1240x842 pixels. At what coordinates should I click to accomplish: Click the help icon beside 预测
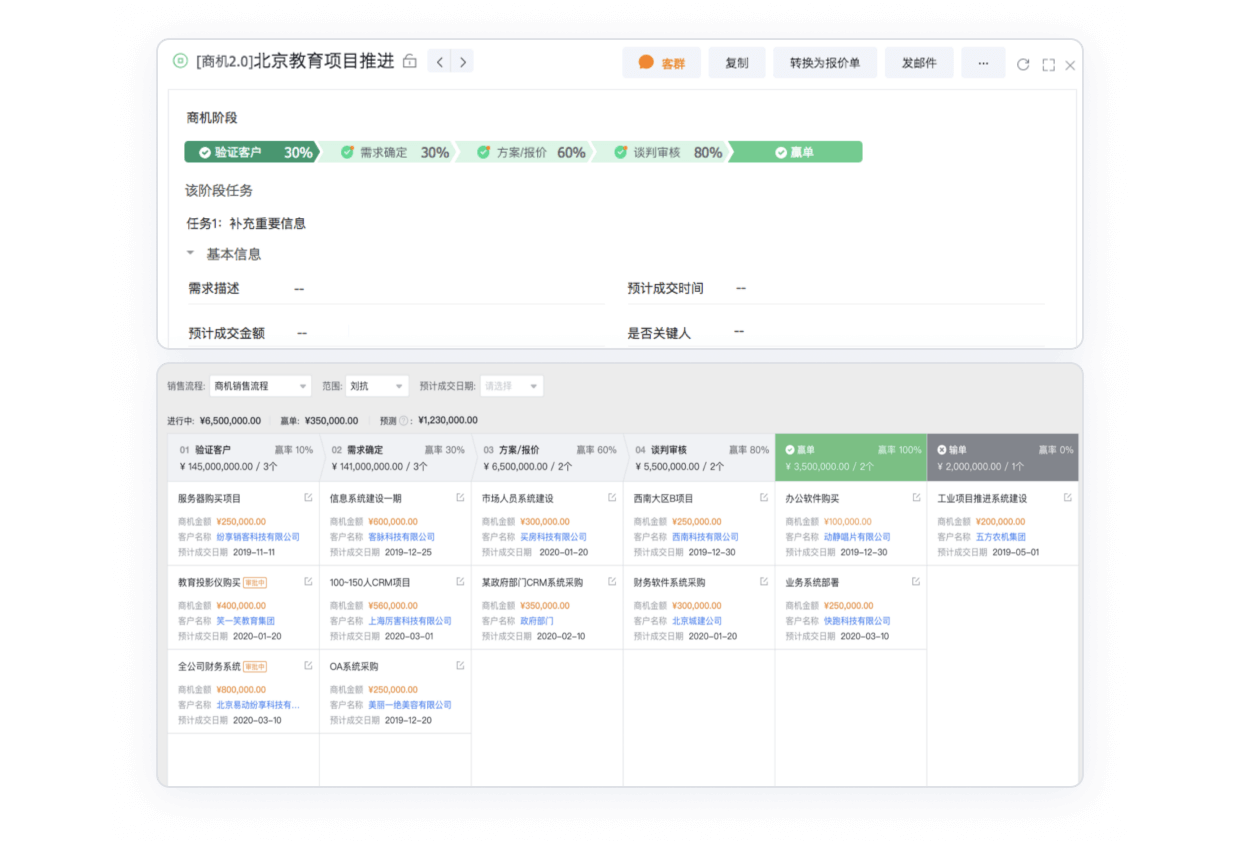pyautogui.click(x=405, y=421)
